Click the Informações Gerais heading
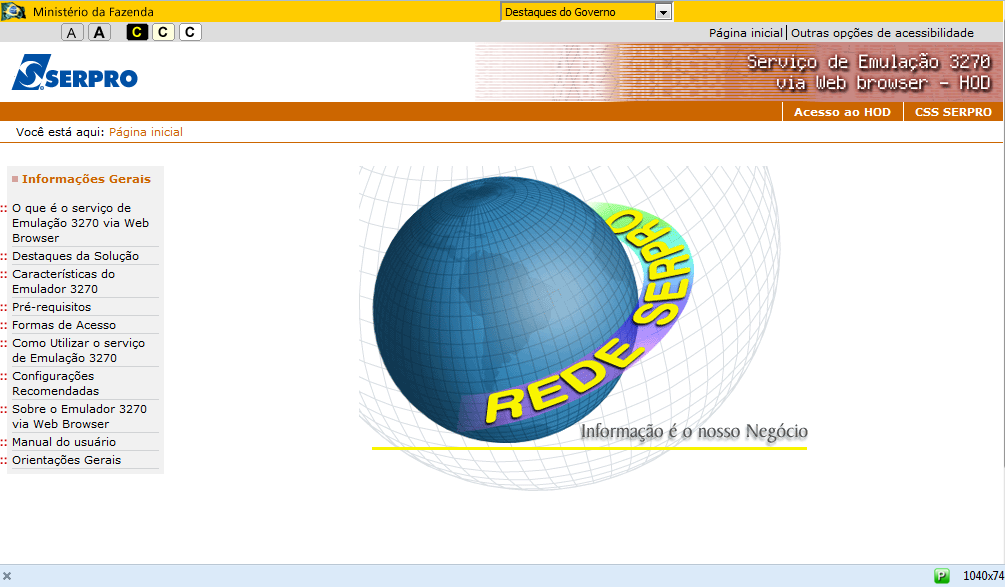The width and height of the screenshot is (1005, 587). [x=87, y=179]
